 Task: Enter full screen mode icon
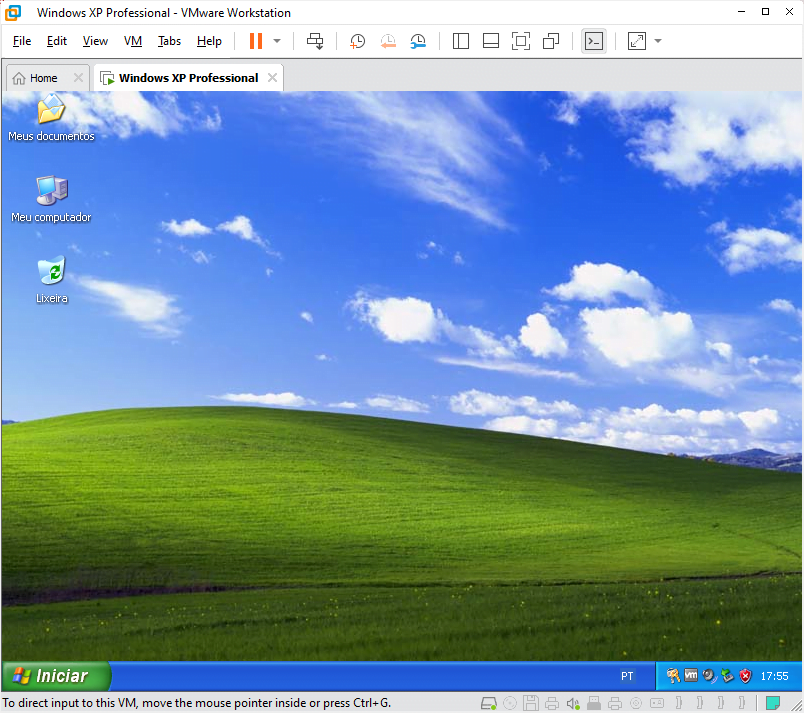521,41
